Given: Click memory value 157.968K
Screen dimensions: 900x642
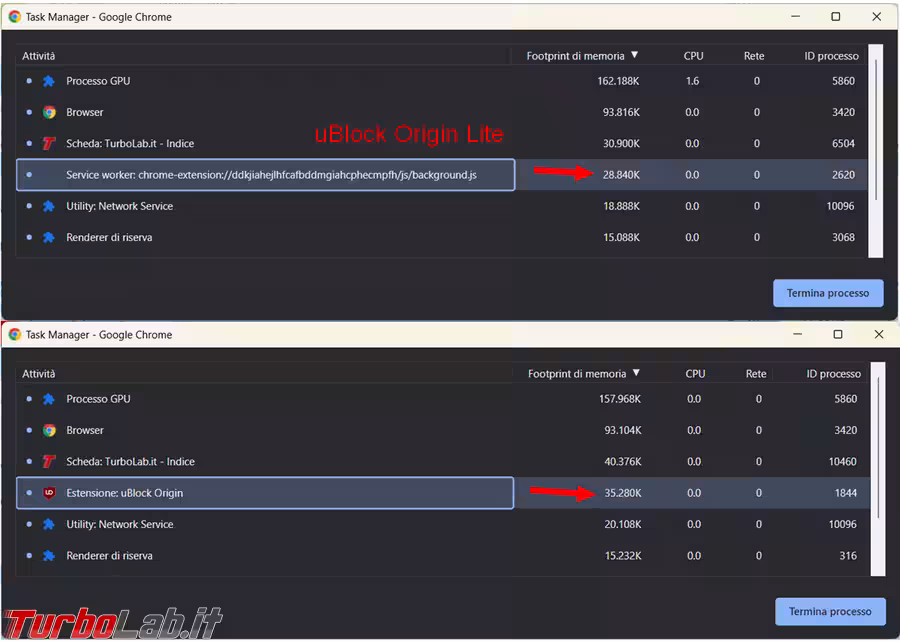Looking at the screenshot, I should (620, 399).
